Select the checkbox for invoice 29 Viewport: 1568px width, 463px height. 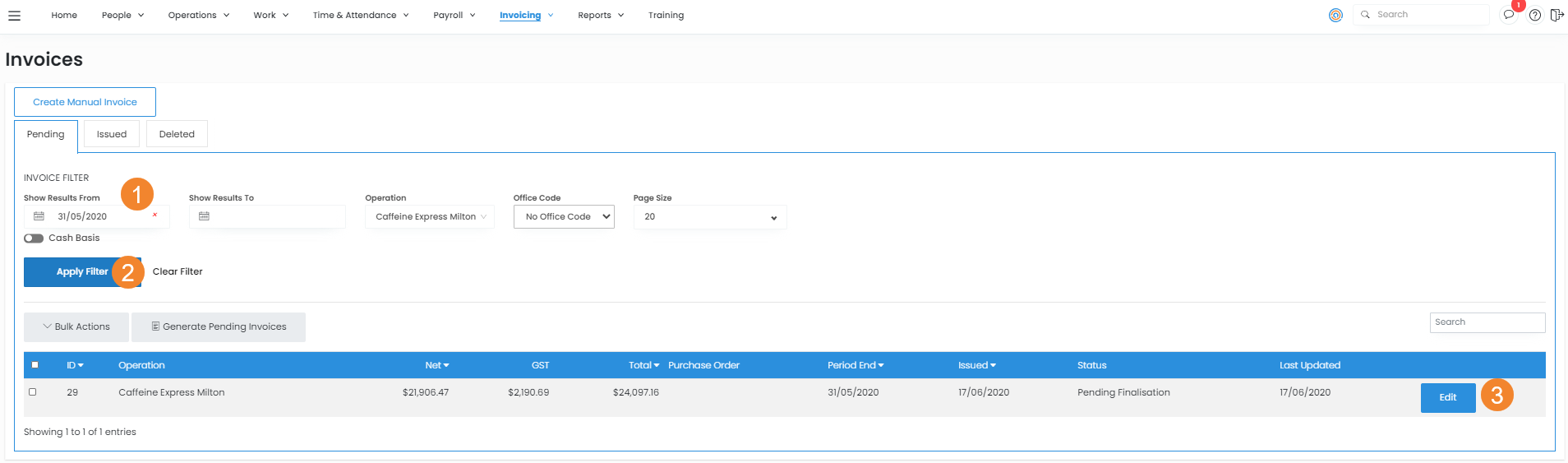click(x=33, y=392)
